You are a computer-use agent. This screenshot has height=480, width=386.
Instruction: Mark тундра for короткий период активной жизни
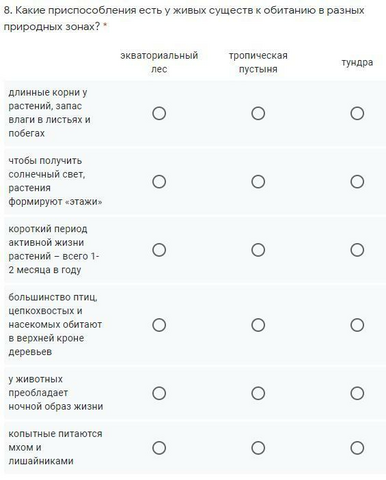click(357, 250)
